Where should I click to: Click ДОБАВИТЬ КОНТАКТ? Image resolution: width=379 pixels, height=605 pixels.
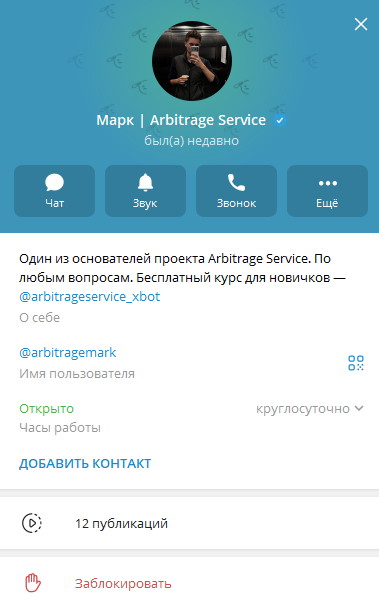point(85,463)
